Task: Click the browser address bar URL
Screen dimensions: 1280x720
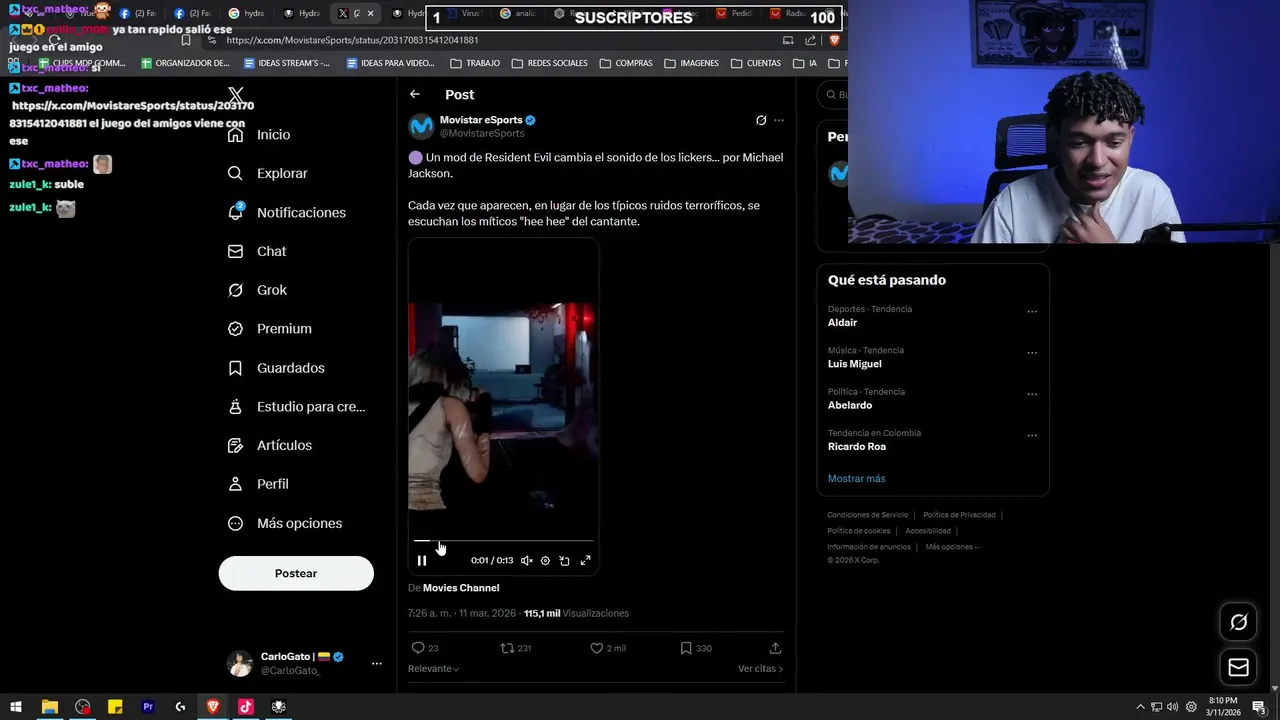Action: pos(352,40)
